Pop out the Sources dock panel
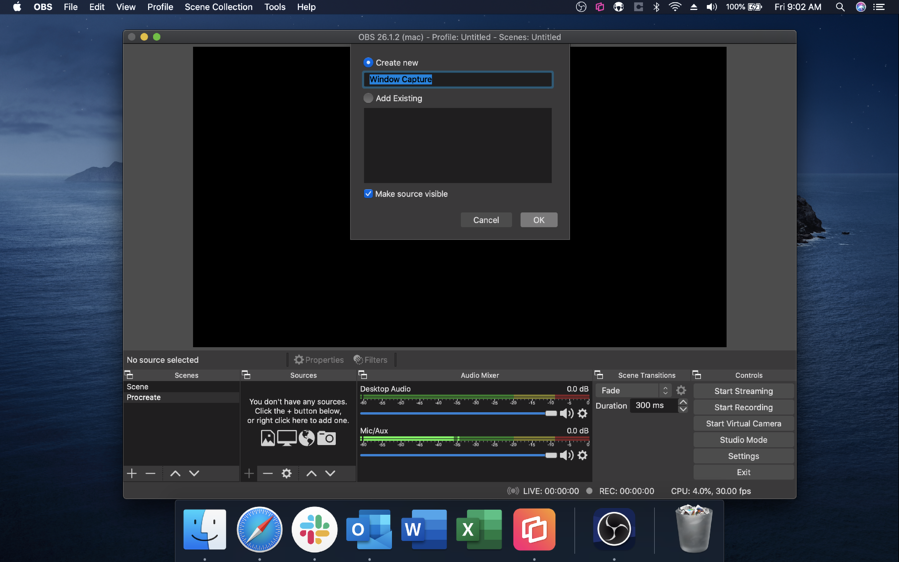Screen dimensions: 899x562 (246, 375)
